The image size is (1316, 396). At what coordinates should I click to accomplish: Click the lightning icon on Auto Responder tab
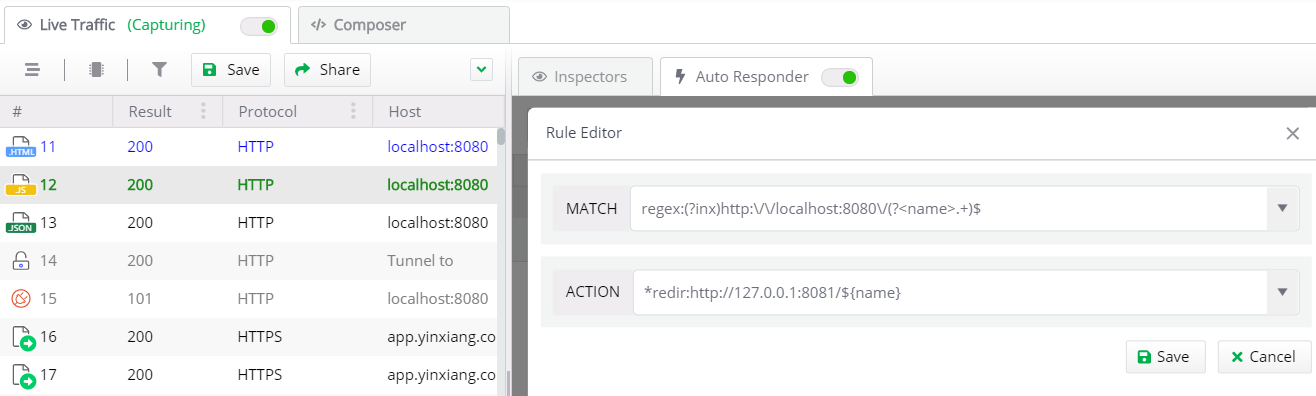click(681, 76)
